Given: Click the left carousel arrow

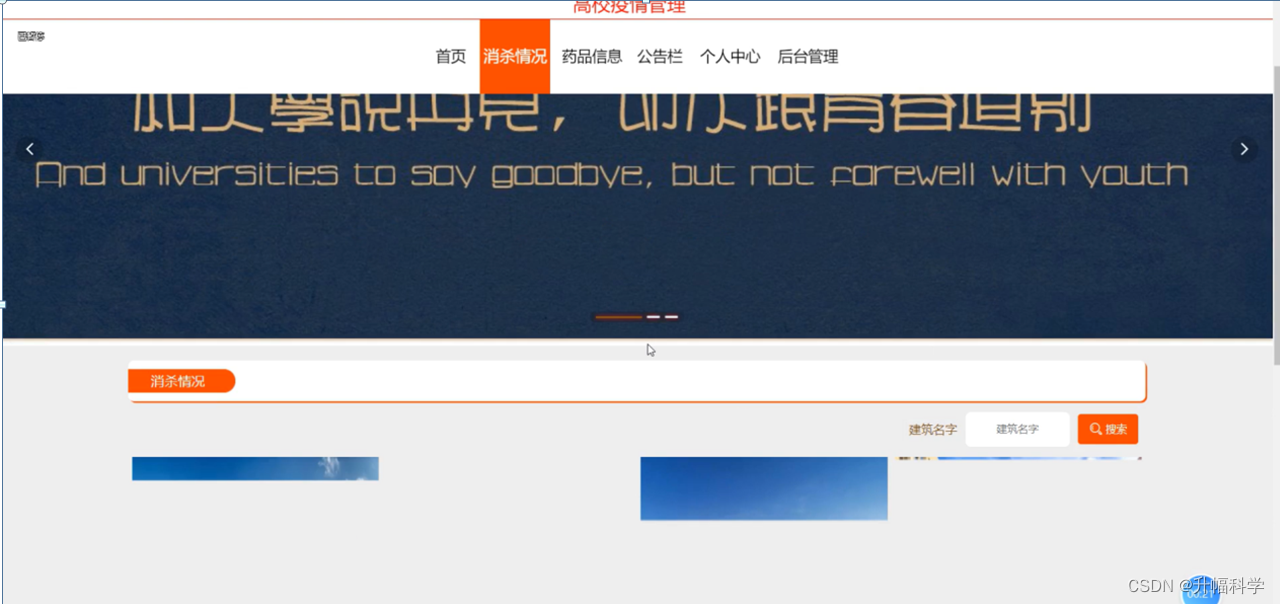Looking at the screenshot, I should pyautogui.click(x=30, y=148).
